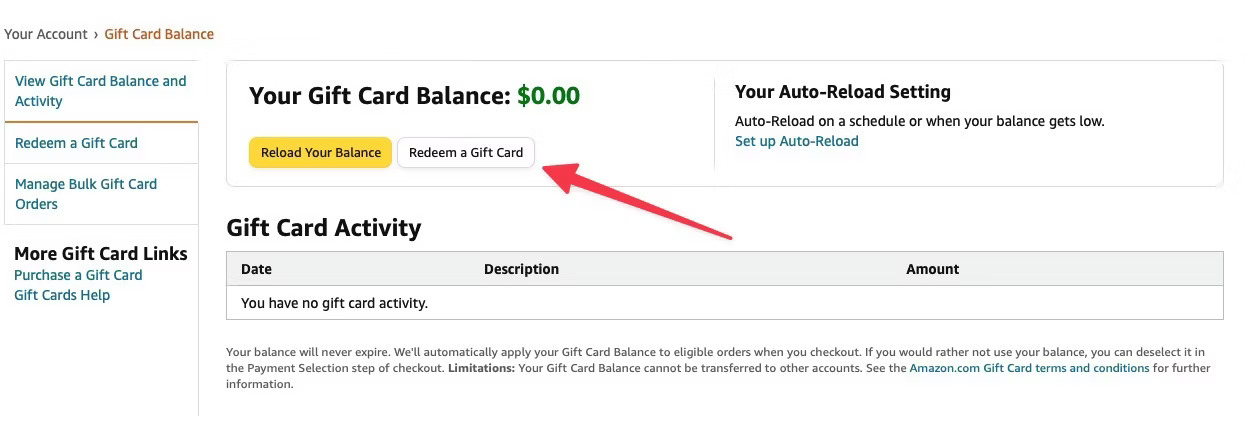
Task: Click the Amount column header
Action: point(932,269)
